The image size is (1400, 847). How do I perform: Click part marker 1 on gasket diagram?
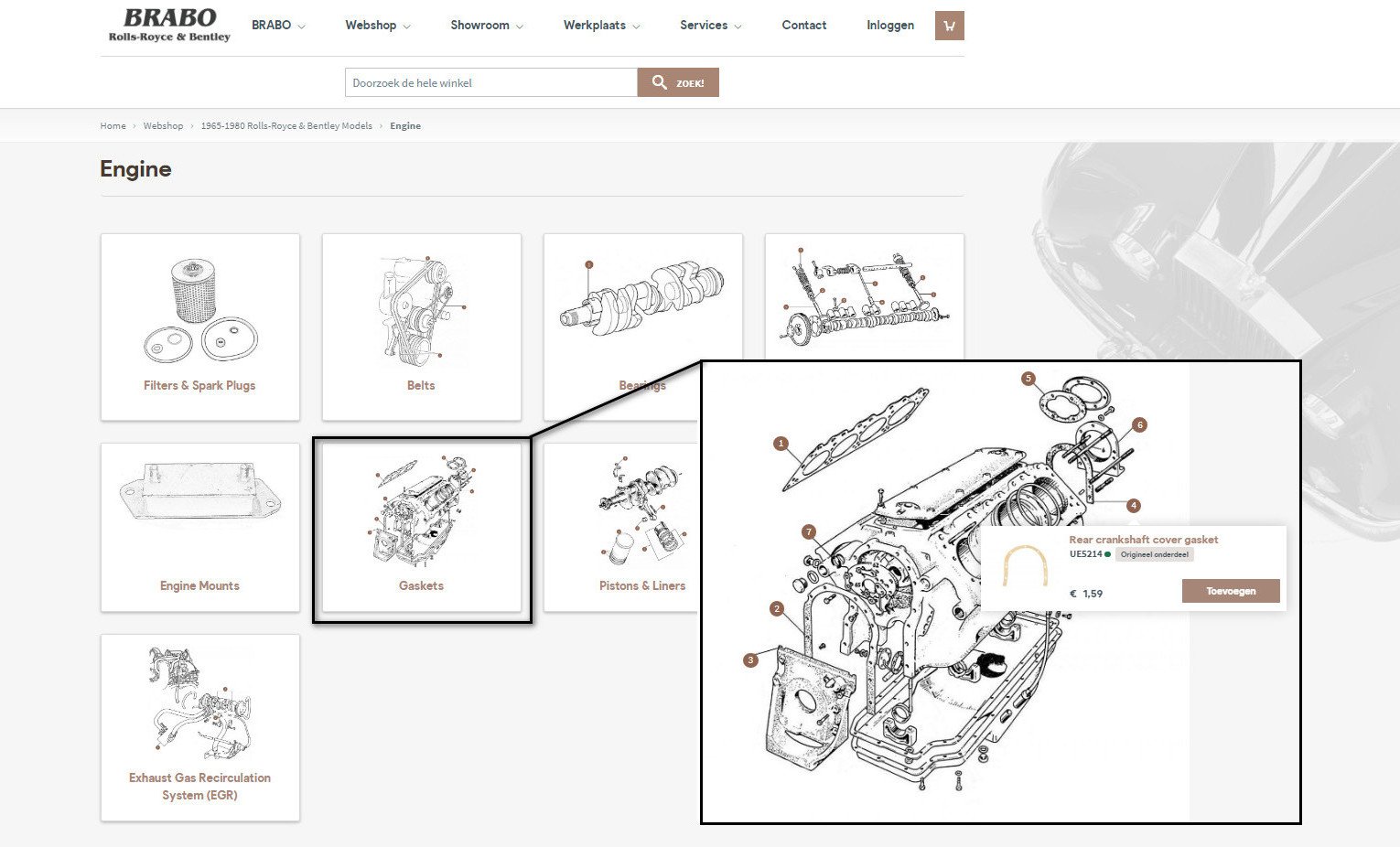[x=781, y=444]
